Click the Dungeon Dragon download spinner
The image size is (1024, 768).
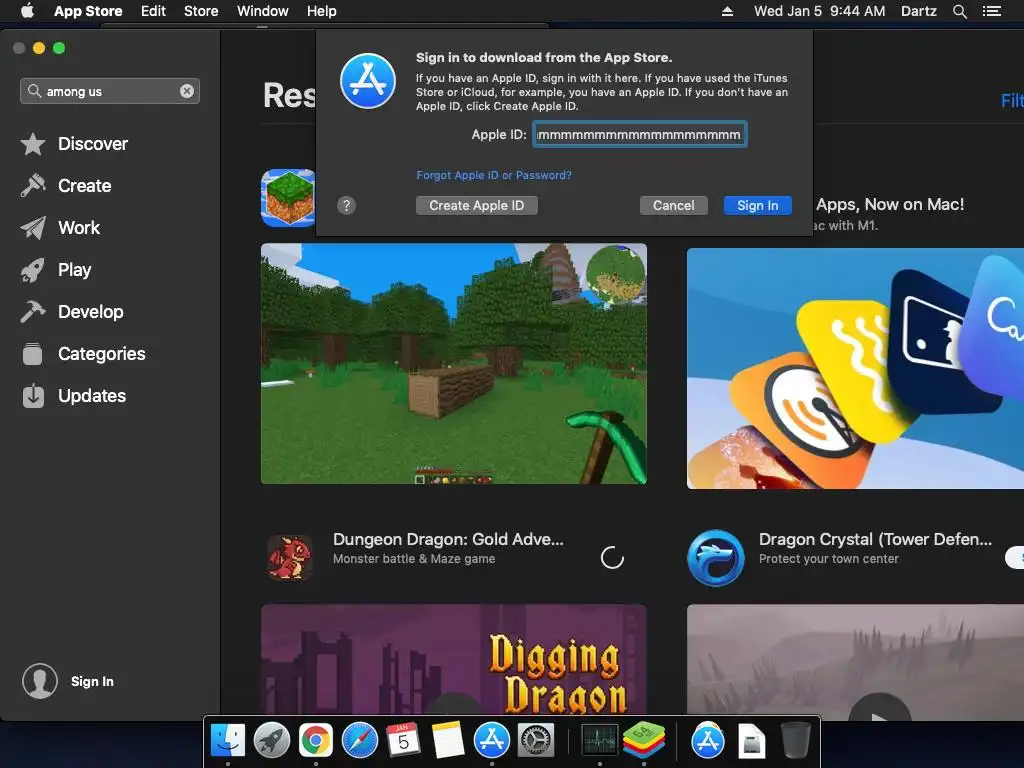(x=612, y=558)
